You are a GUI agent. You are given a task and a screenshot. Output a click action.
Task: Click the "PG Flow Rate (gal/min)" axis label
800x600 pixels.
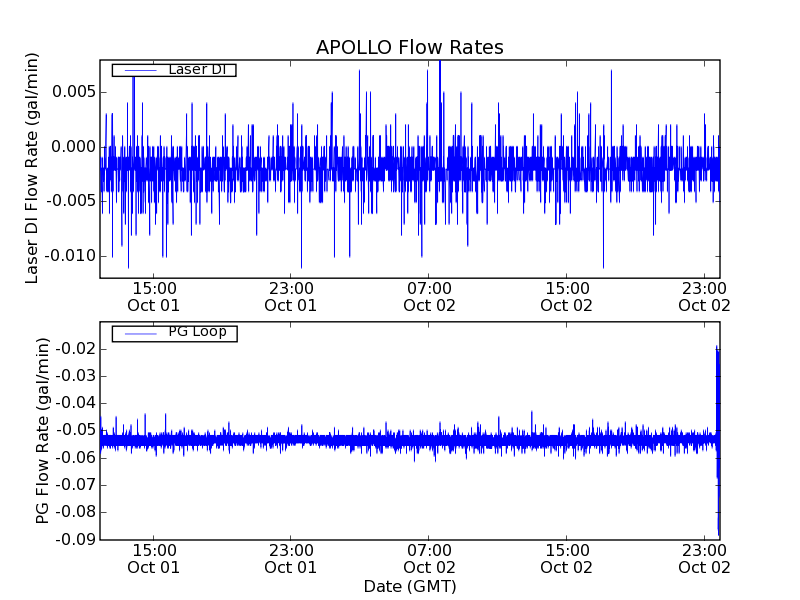click(43, 431)
